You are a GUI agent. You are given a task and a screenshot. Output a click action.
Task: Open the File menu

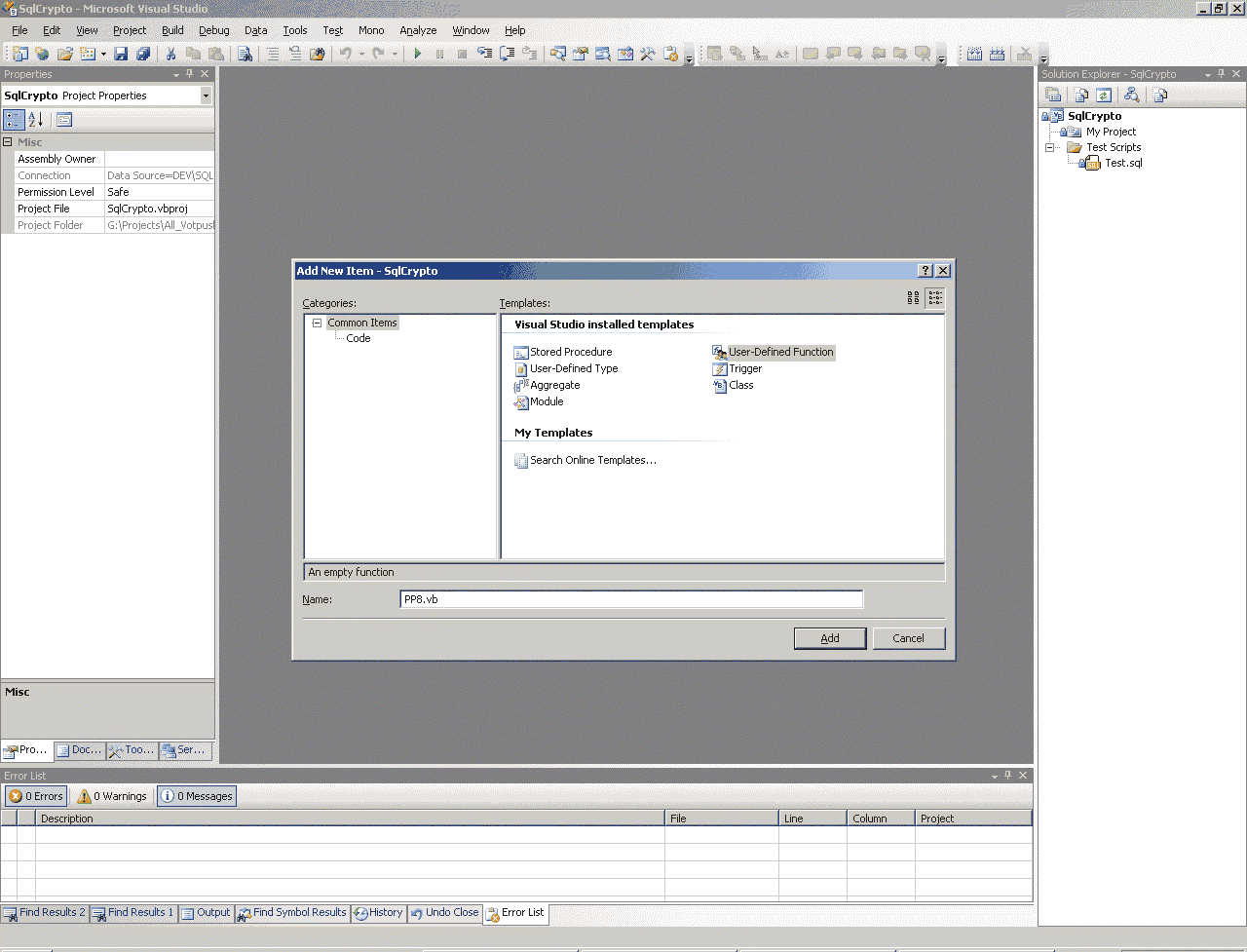click(19, 30)
